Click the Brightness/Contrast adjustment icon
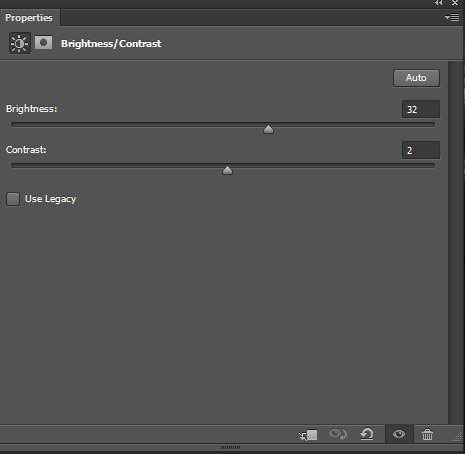 [x=20, y=43]
